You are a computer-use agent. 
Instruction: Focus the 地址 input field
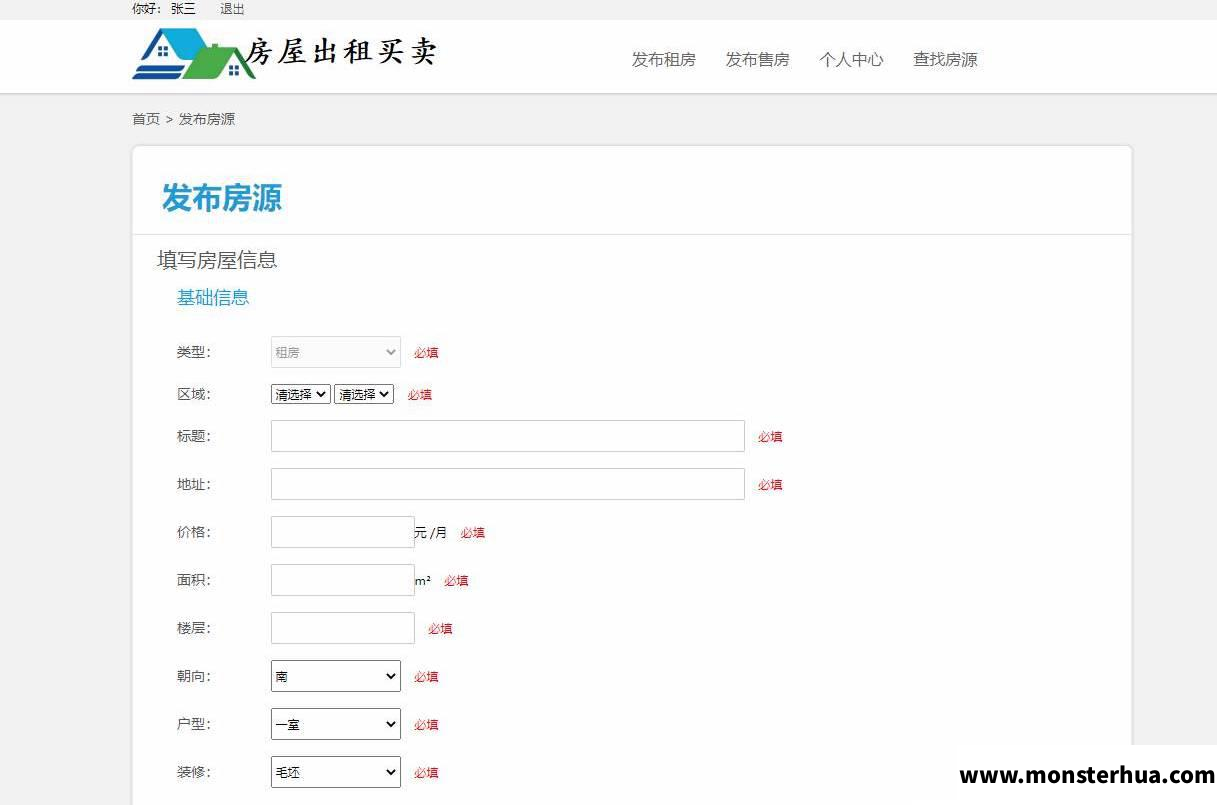508,484
